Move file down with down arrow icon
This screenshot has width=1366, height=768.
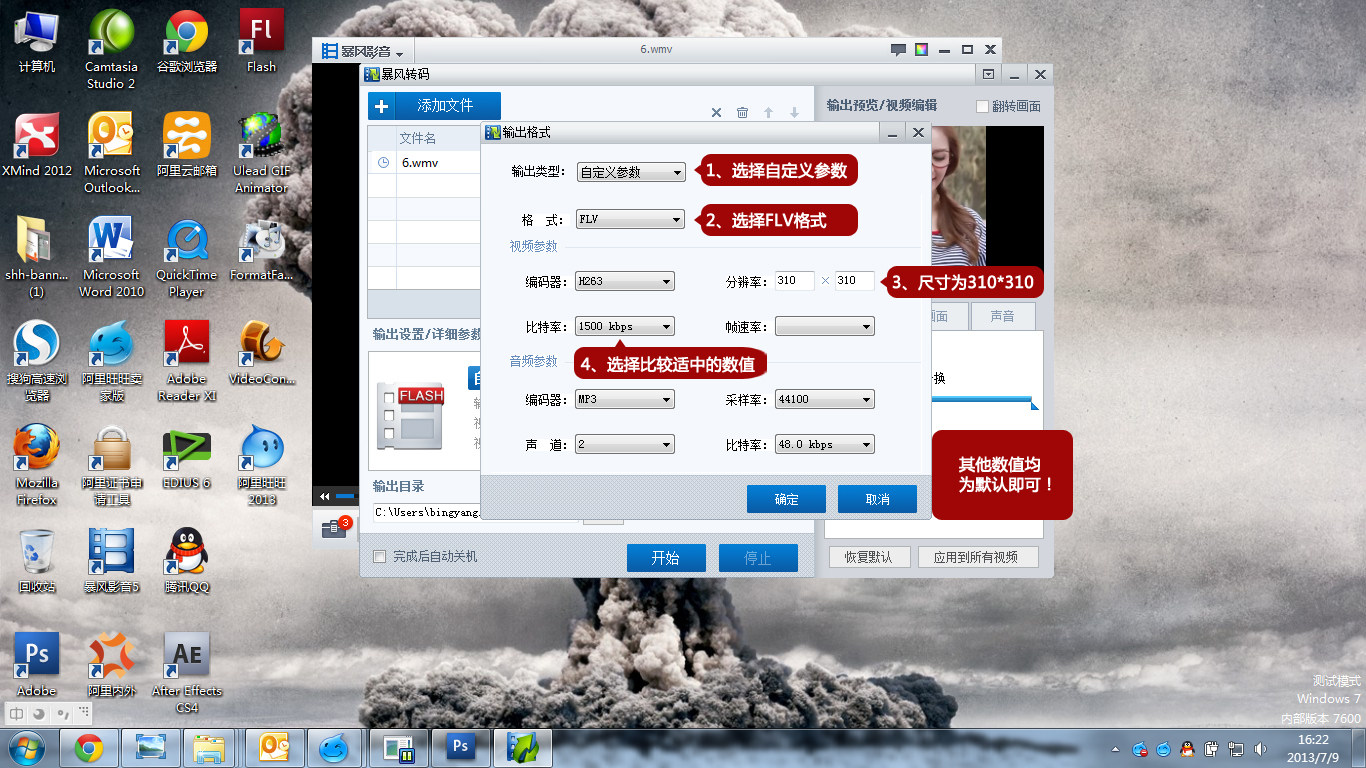coord(794,113)
